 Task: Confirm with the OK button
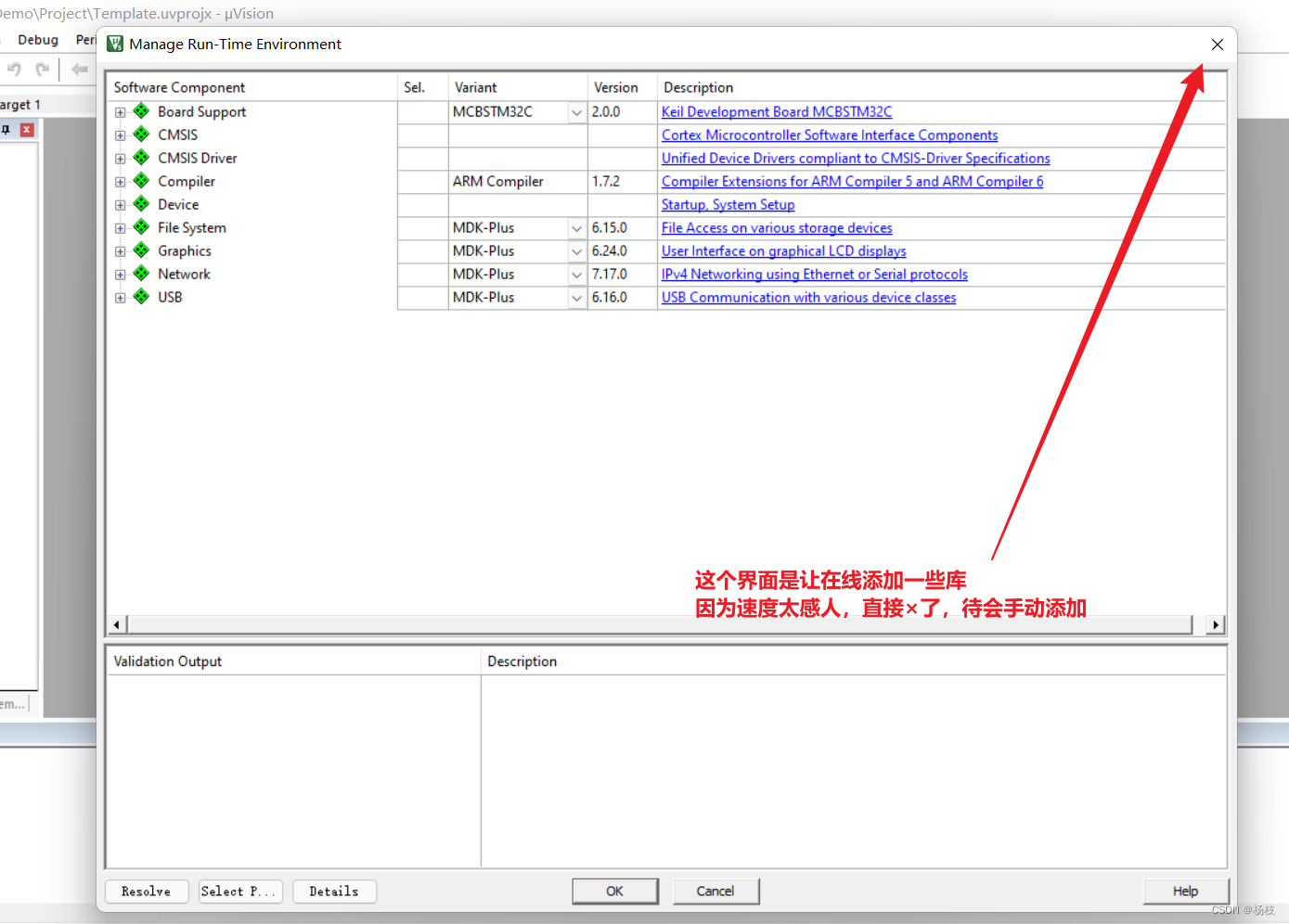tap(615, 892)
